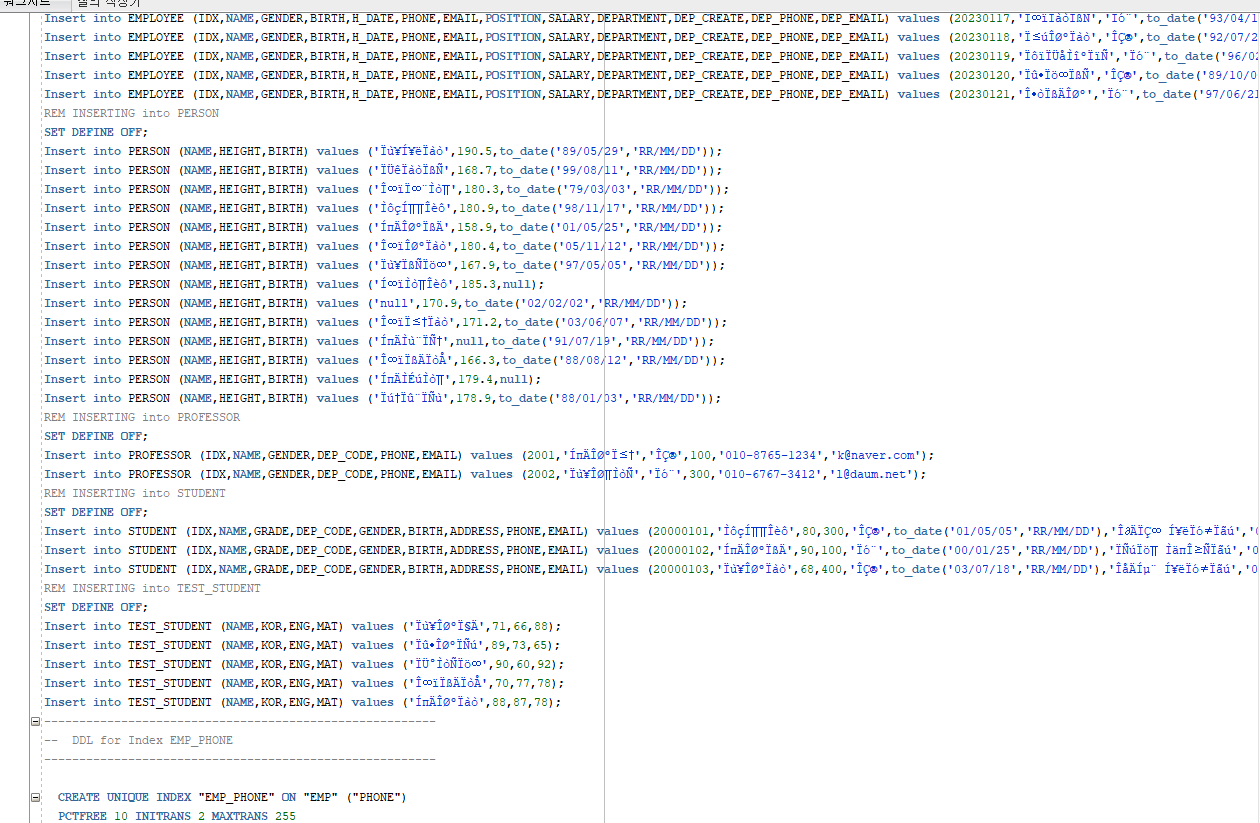Click PERSON insert line with height 168.7
The height and width of the screenshot is (823, 1260).
tap(383, 170)
